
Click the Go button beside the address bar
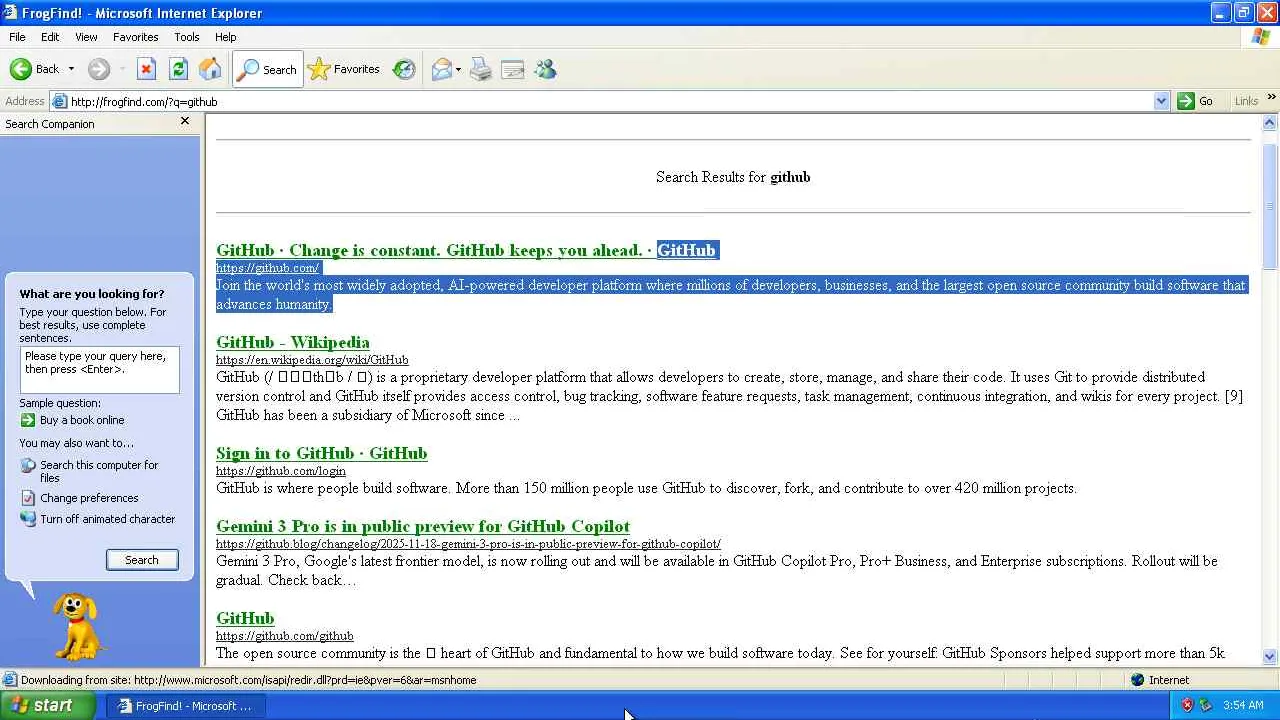tap(1196, 101)
